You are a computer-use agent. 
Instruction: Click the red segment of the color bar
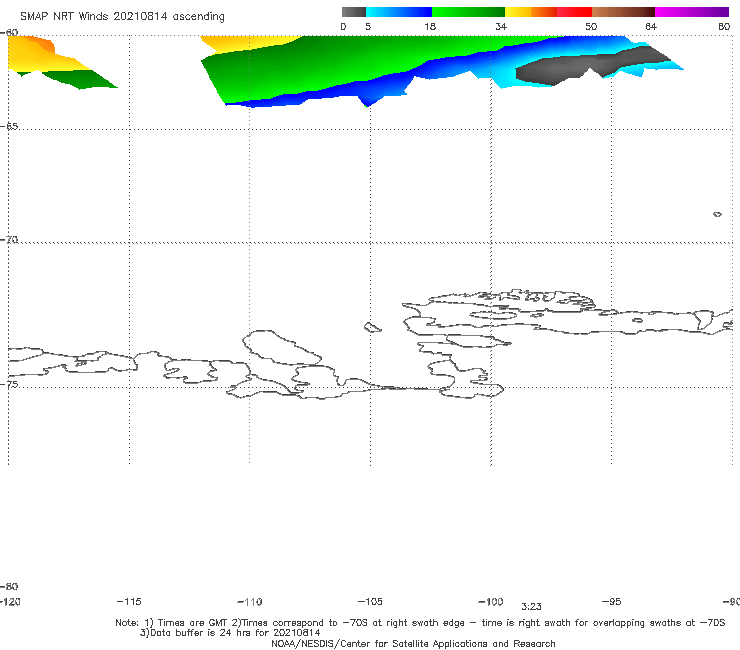click(574, 12)
